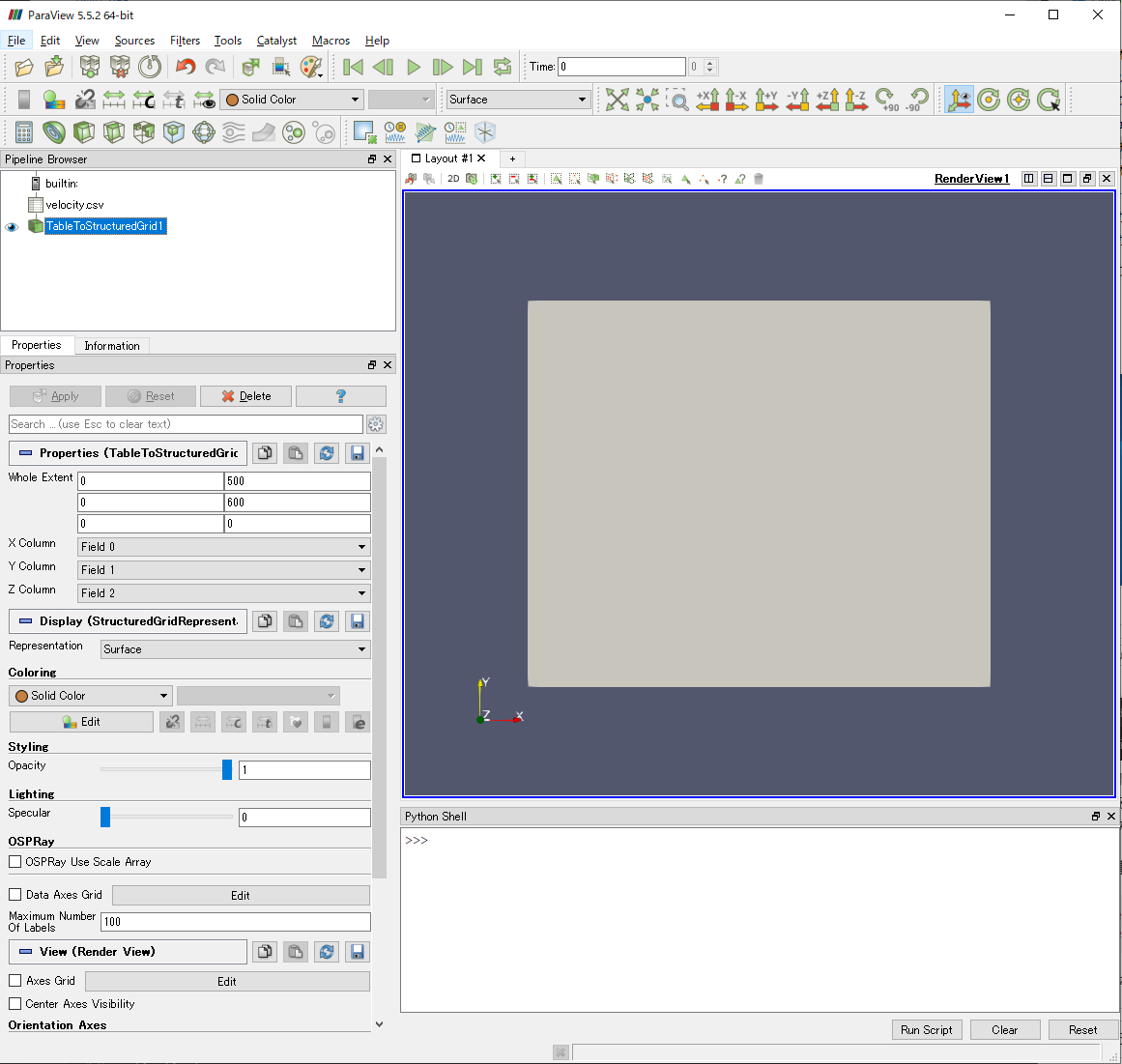This screenshot has width=1122, height=1064.
Task: Open the Filters menu
Action: 185,41
